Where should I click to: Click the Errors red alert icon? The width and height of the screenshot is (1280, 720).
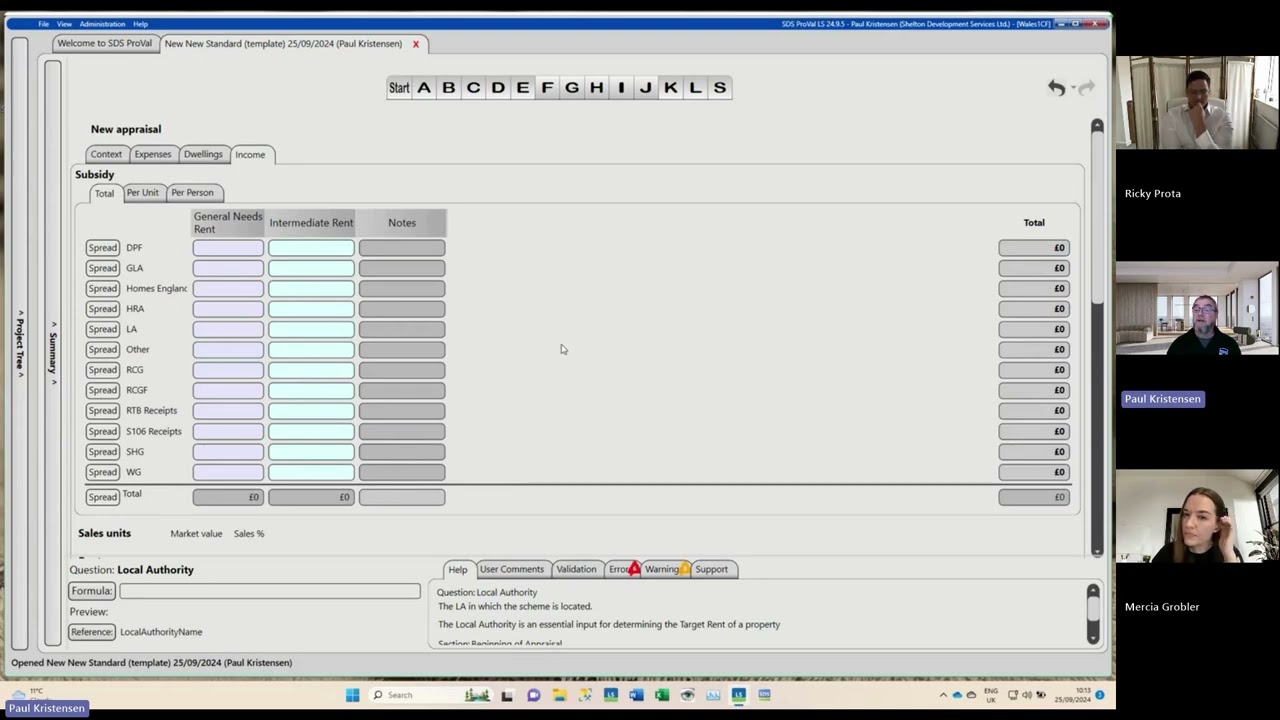(634, 569)
